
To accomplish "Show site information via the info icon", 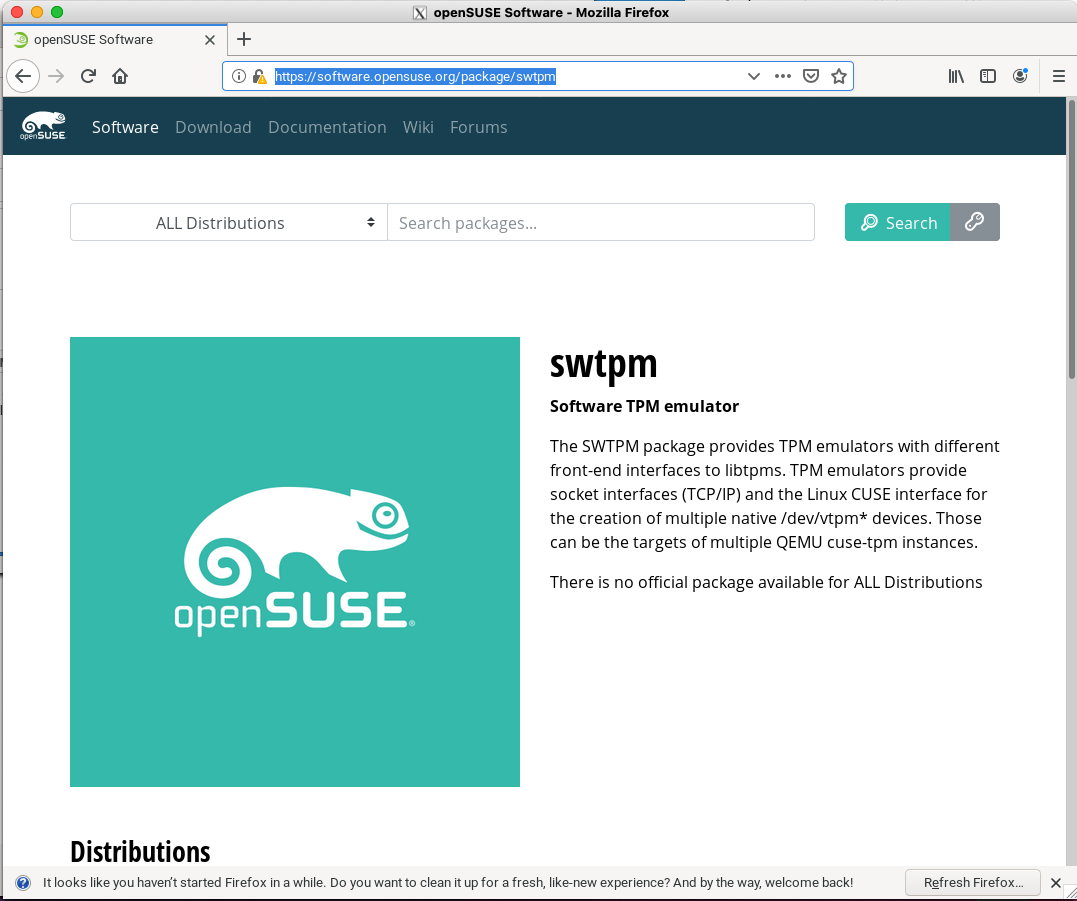I will pyautogui.click(x=238, y=76).
